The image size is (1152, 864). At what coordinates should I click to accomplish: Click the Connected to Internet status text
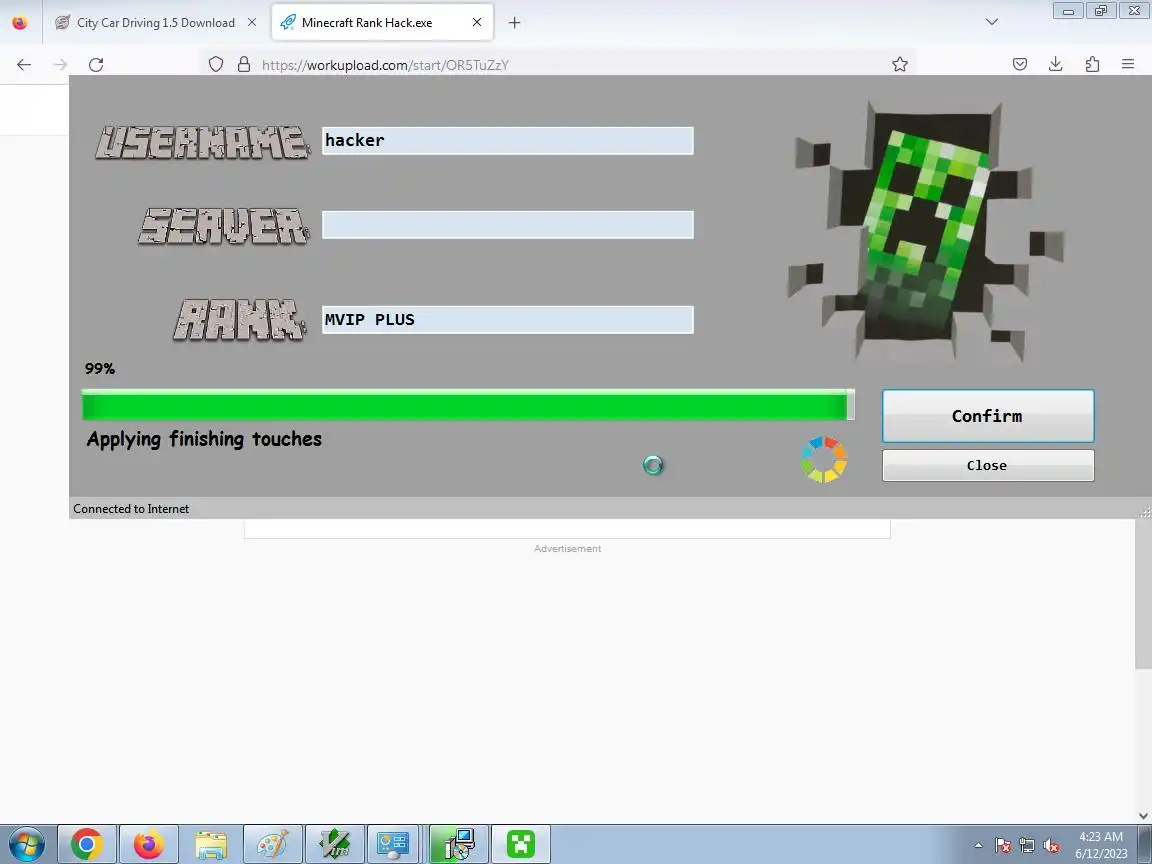pyautogui.click(x=131, y=509)
